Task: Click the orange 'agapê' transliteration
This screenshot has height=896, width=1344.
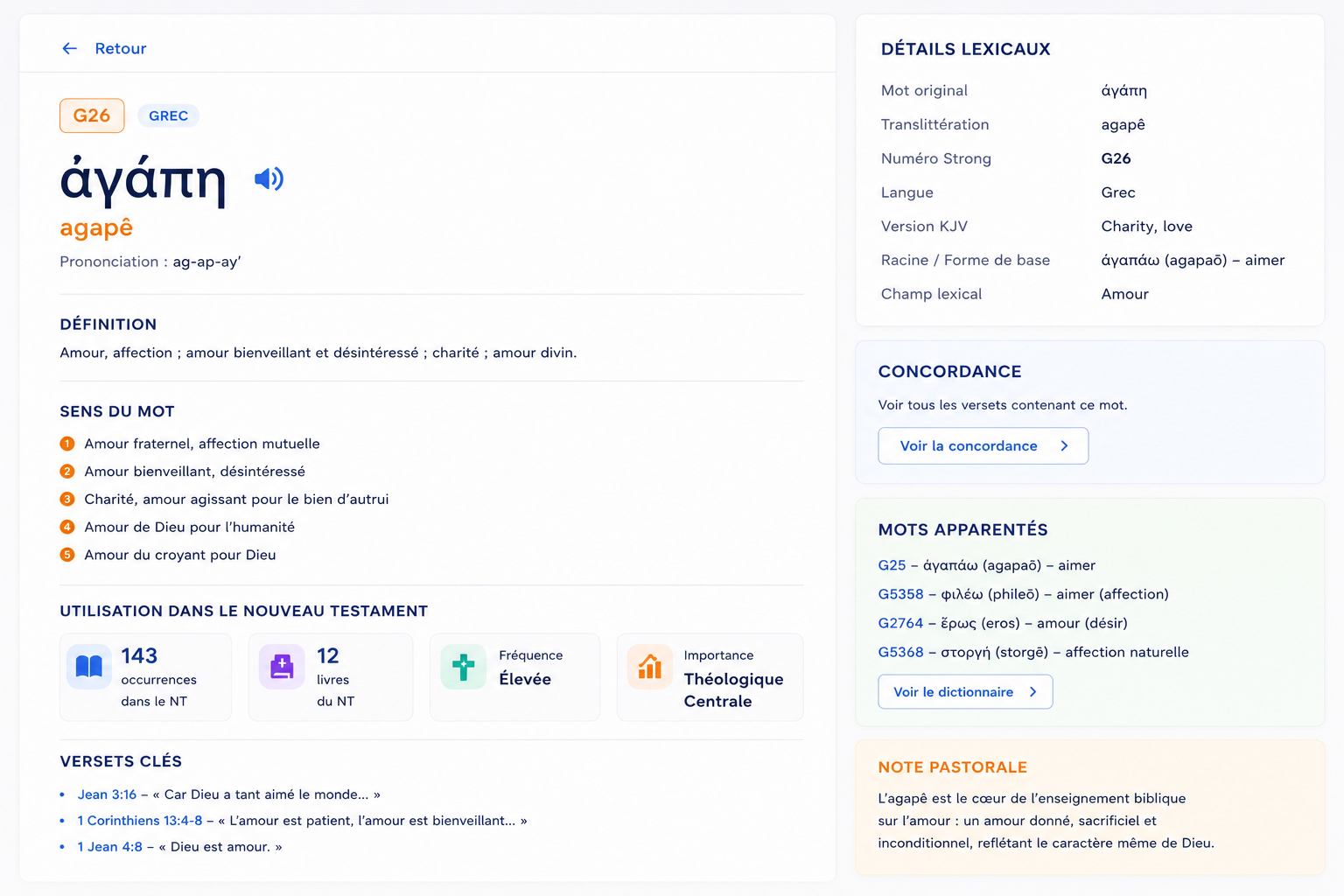Action: [x=96, y=227]
